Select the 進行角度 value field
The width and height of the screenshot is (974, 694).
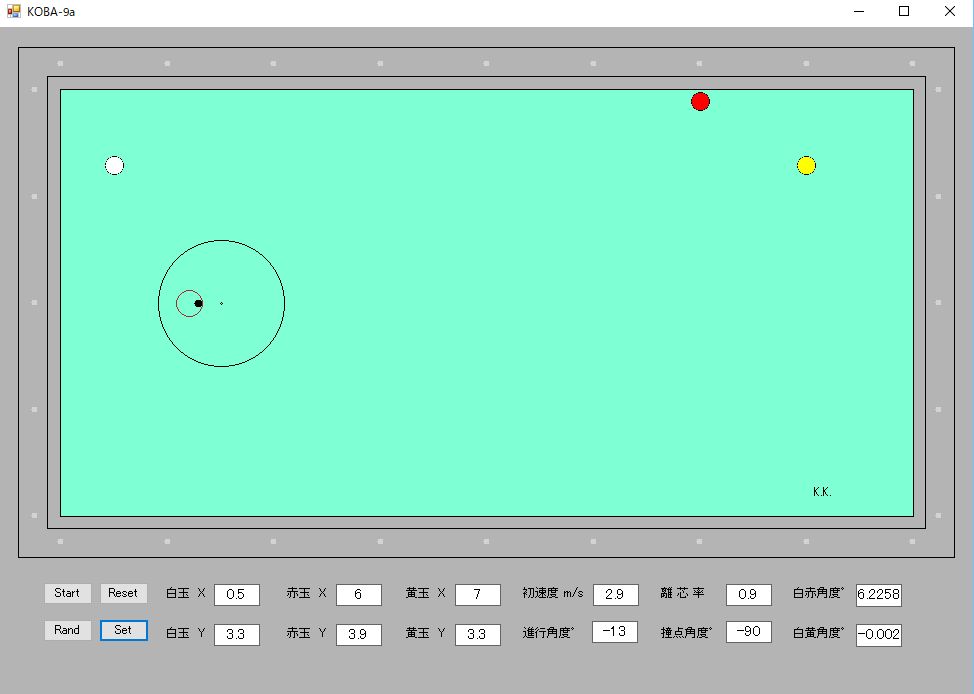(614, 632)
